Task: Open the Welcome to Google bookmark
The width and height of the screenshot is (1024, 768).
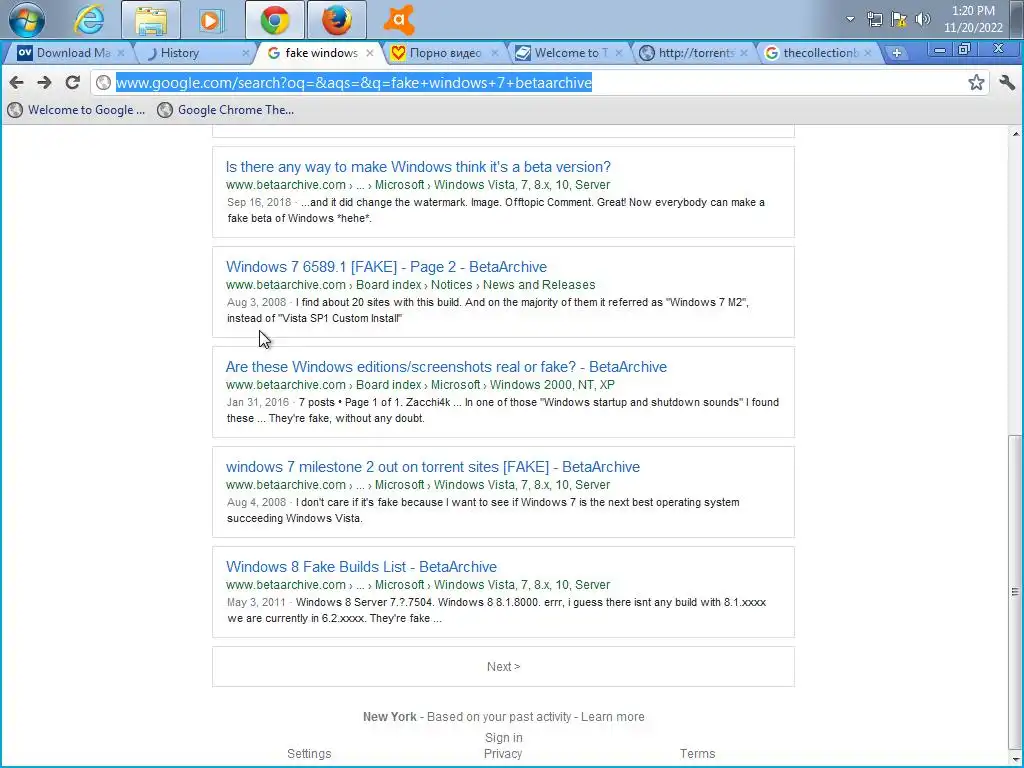Action: [76, 110]
